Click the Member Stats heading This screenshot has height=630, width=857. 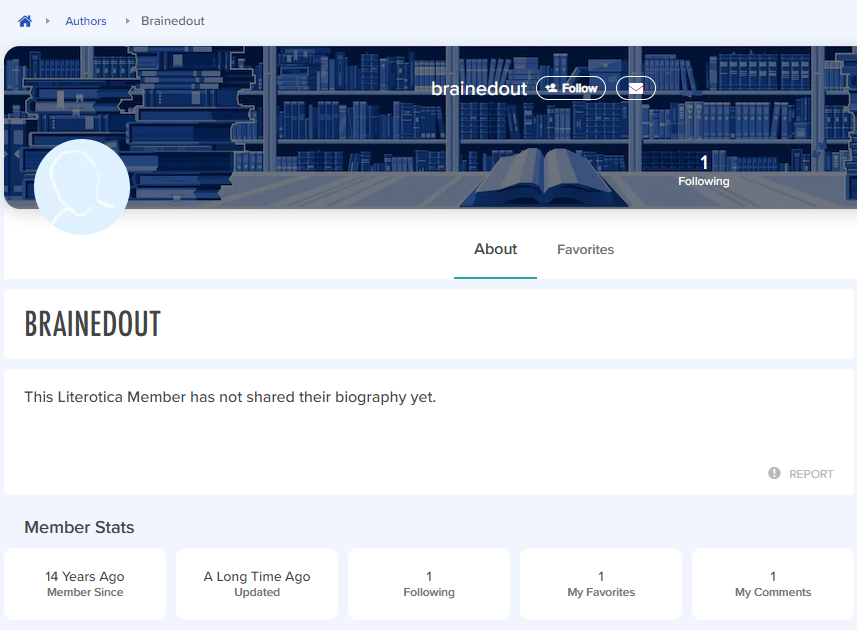tap(79, 527)
